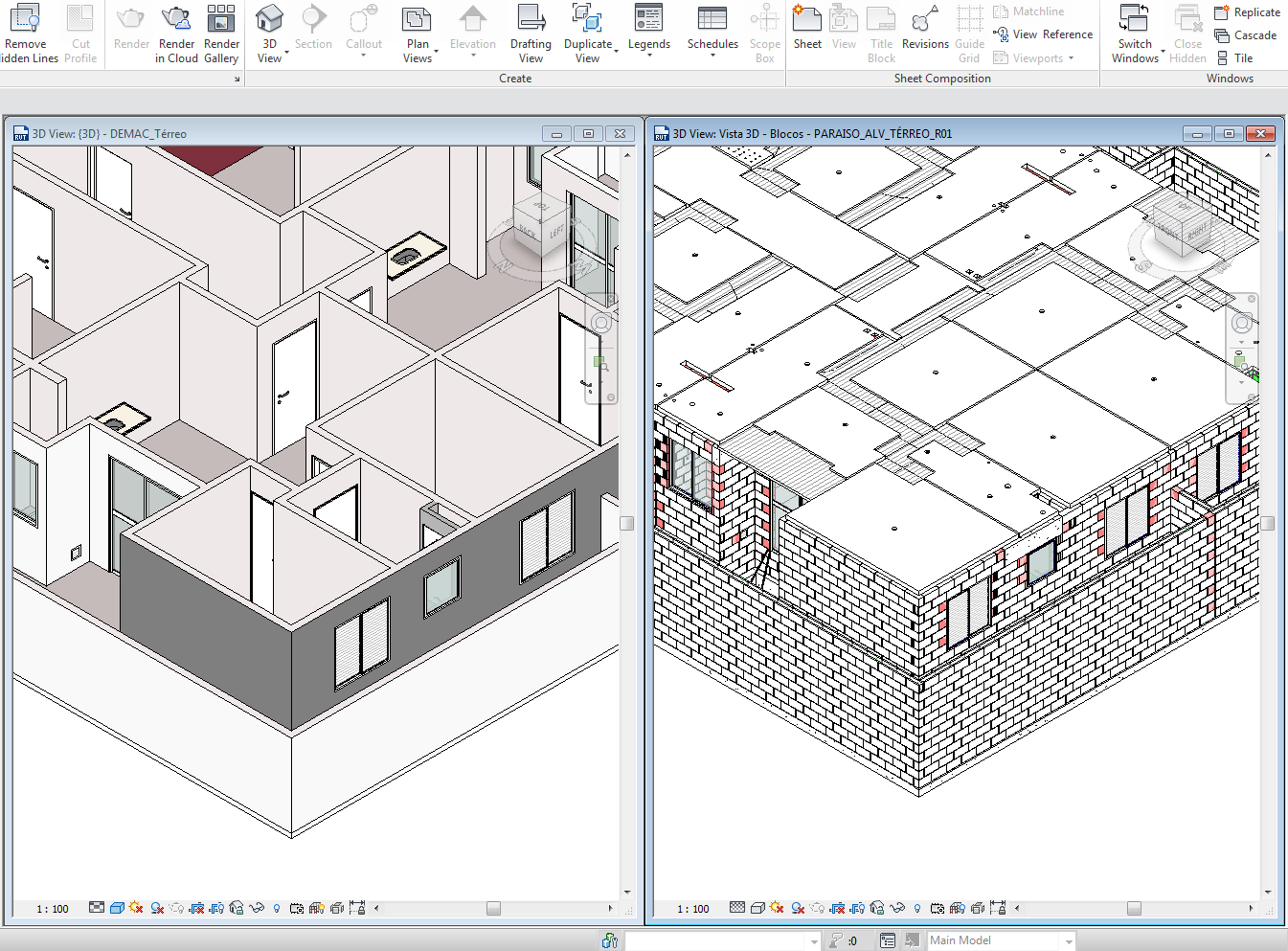1288x951 pixels.
Task: Create a new Sheet
Action: click(x=807, y=28)
